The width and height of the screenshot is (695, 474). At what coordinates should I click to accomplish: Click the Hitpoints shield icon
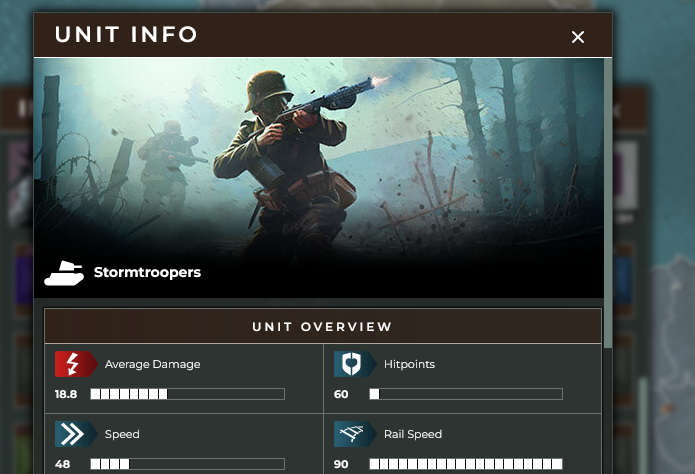355,364
